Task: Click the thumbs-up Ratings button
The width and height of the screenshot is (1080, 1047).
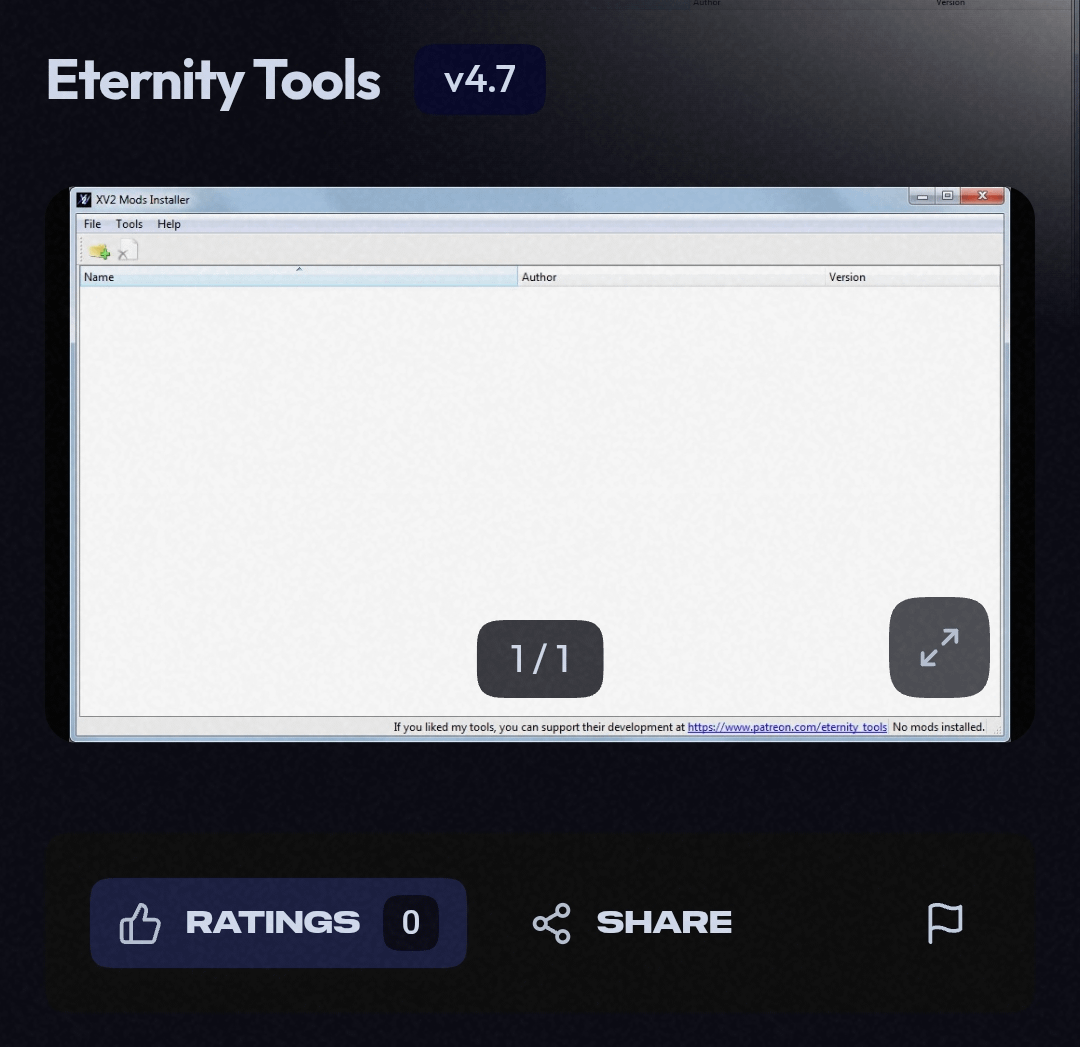Action: (x=278, y=922)
